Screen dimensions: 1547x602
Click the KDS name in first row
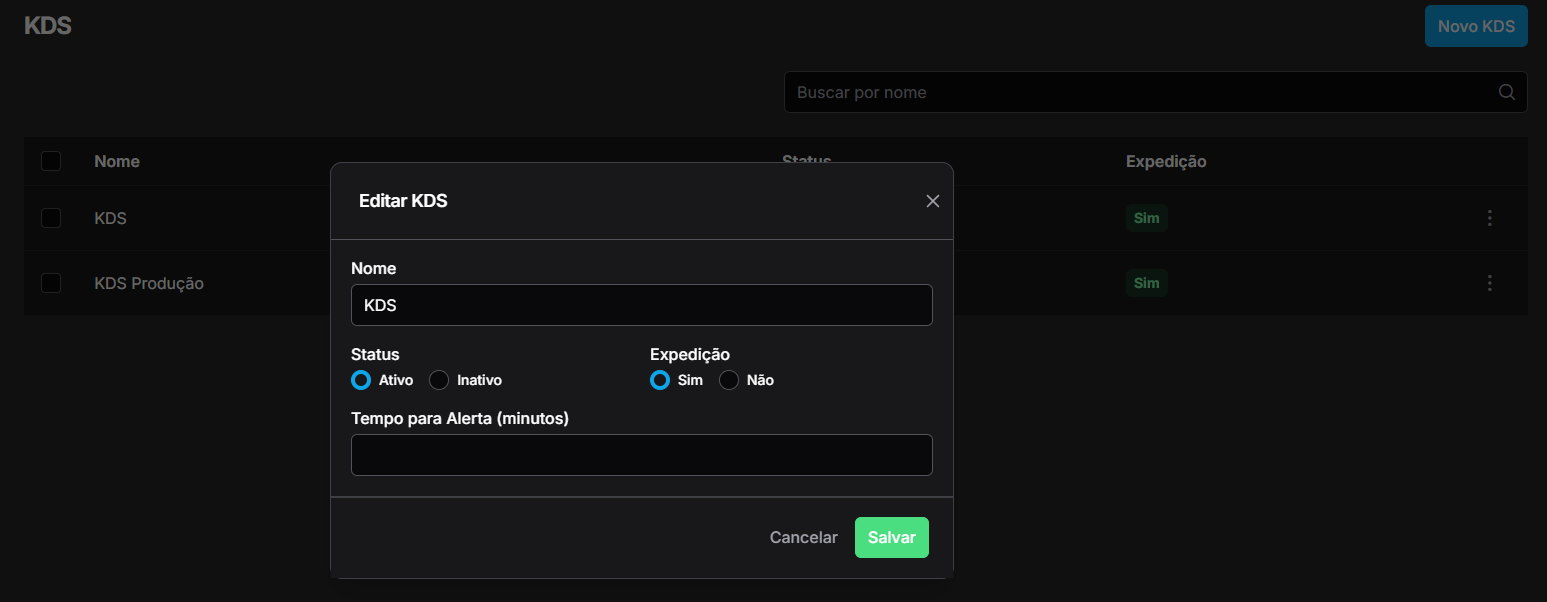110,218
